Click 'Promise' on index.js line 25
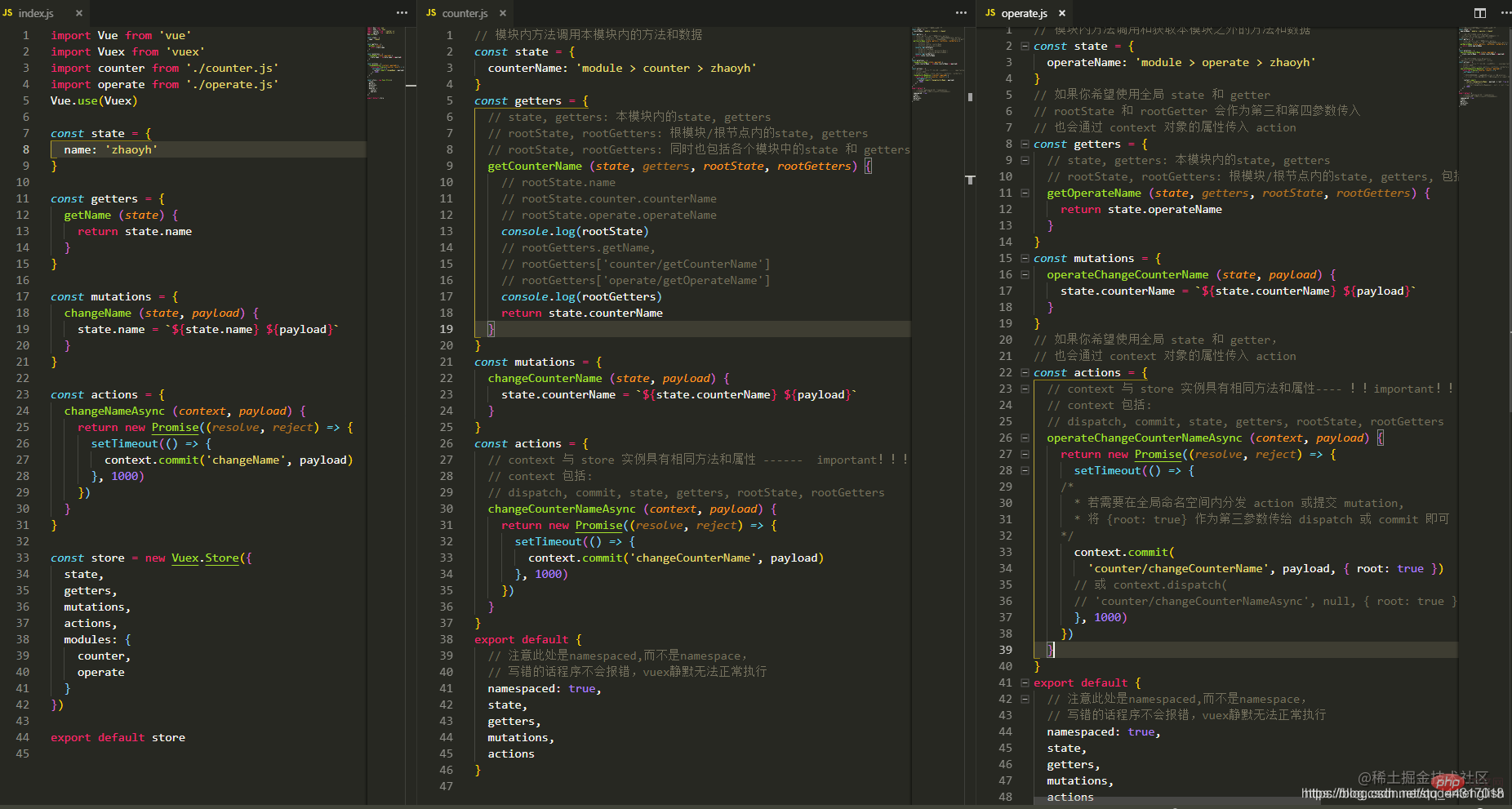Image resolution: width=1512 pixels, height=809 pixels. (x=175, y=428)
